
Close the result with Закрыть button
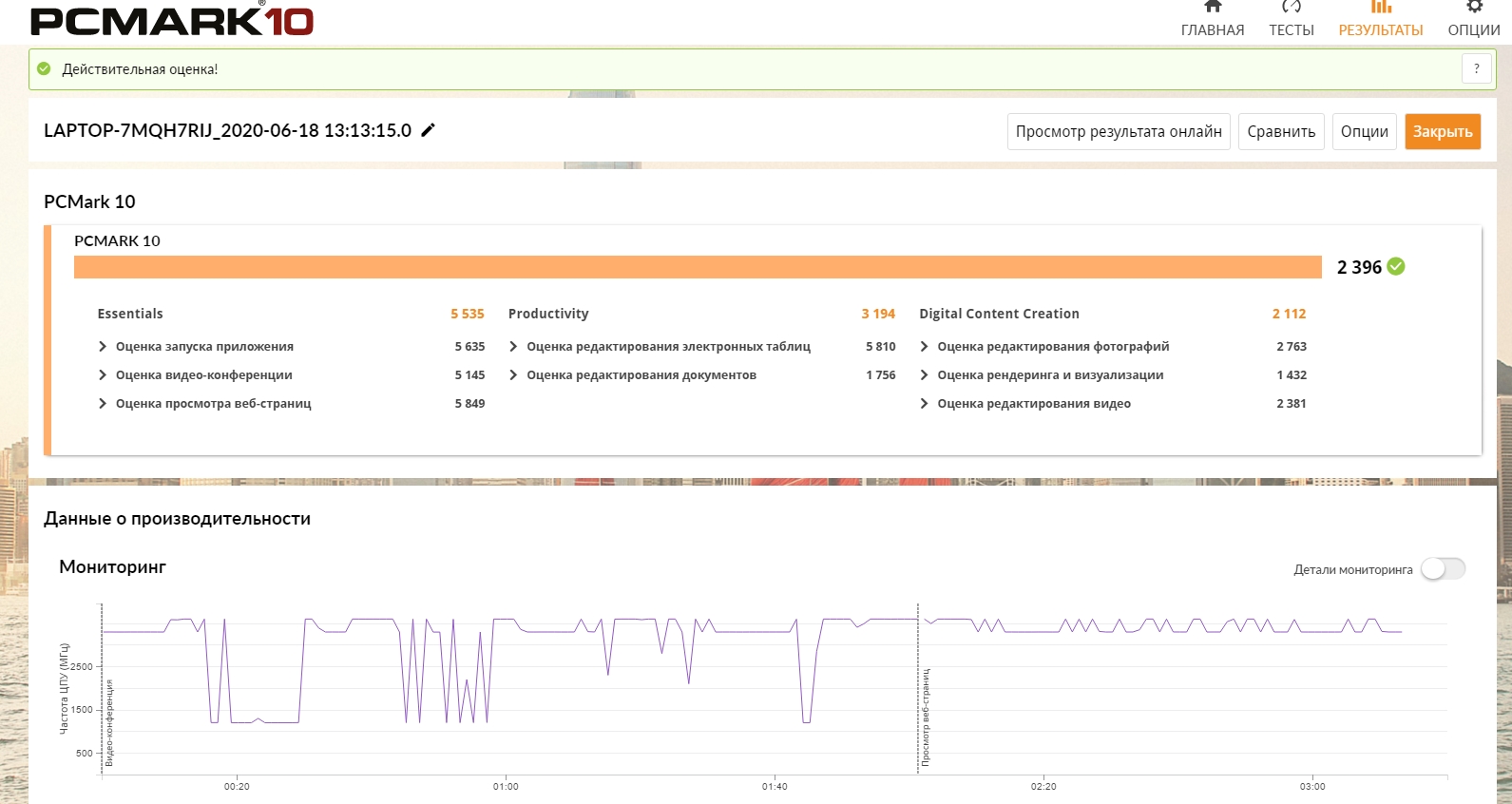(x=1443, y=131)
